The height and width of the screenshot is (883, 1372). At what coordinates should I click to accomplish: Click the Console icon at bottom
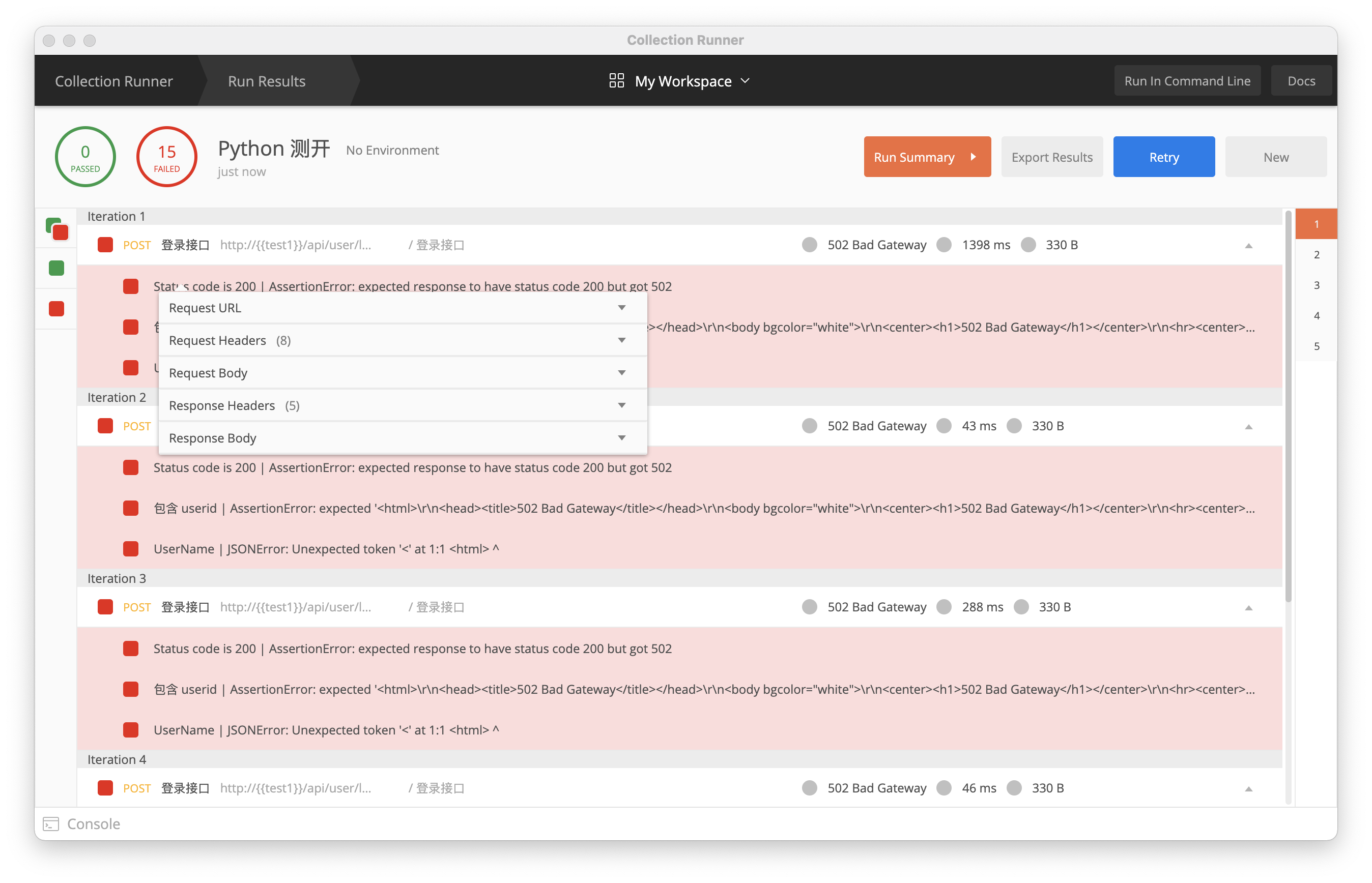pyautogui.click(x=51, y=824)
